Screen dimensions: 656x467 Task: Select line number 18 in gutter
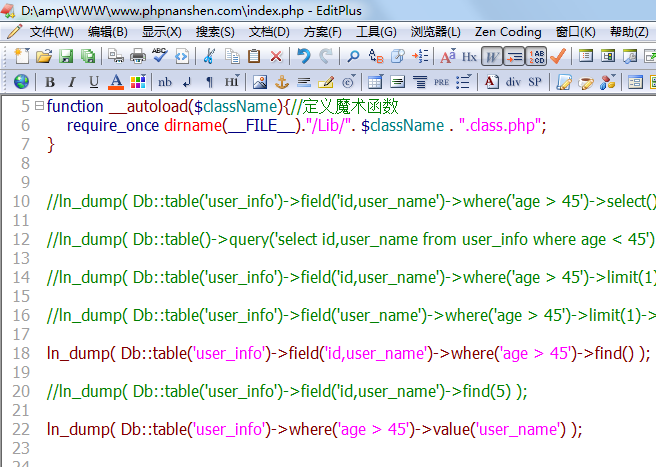(21, 353)
